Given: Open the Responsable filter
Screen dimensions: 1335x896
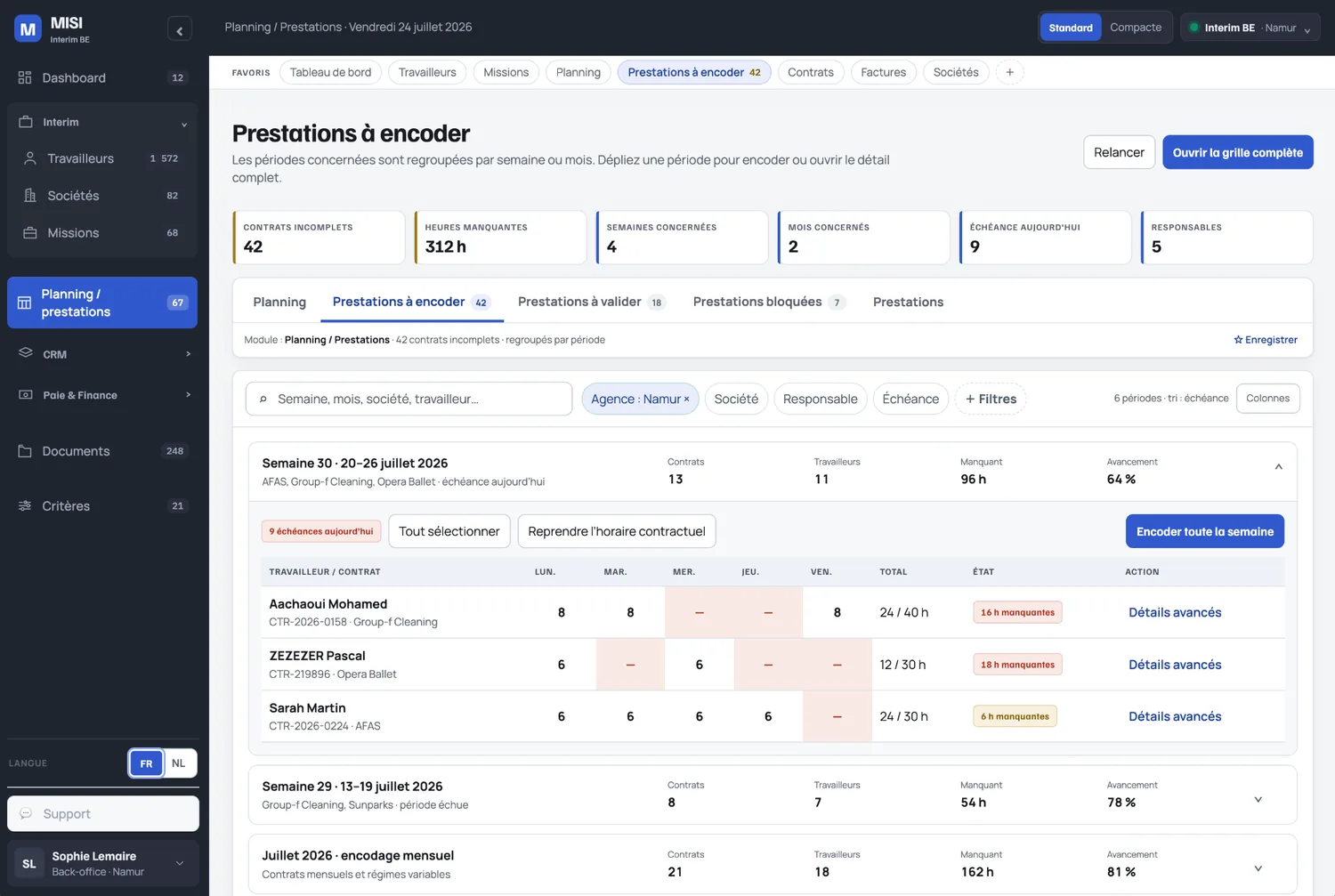Looking at the screenshot, I should coord(820,400).
